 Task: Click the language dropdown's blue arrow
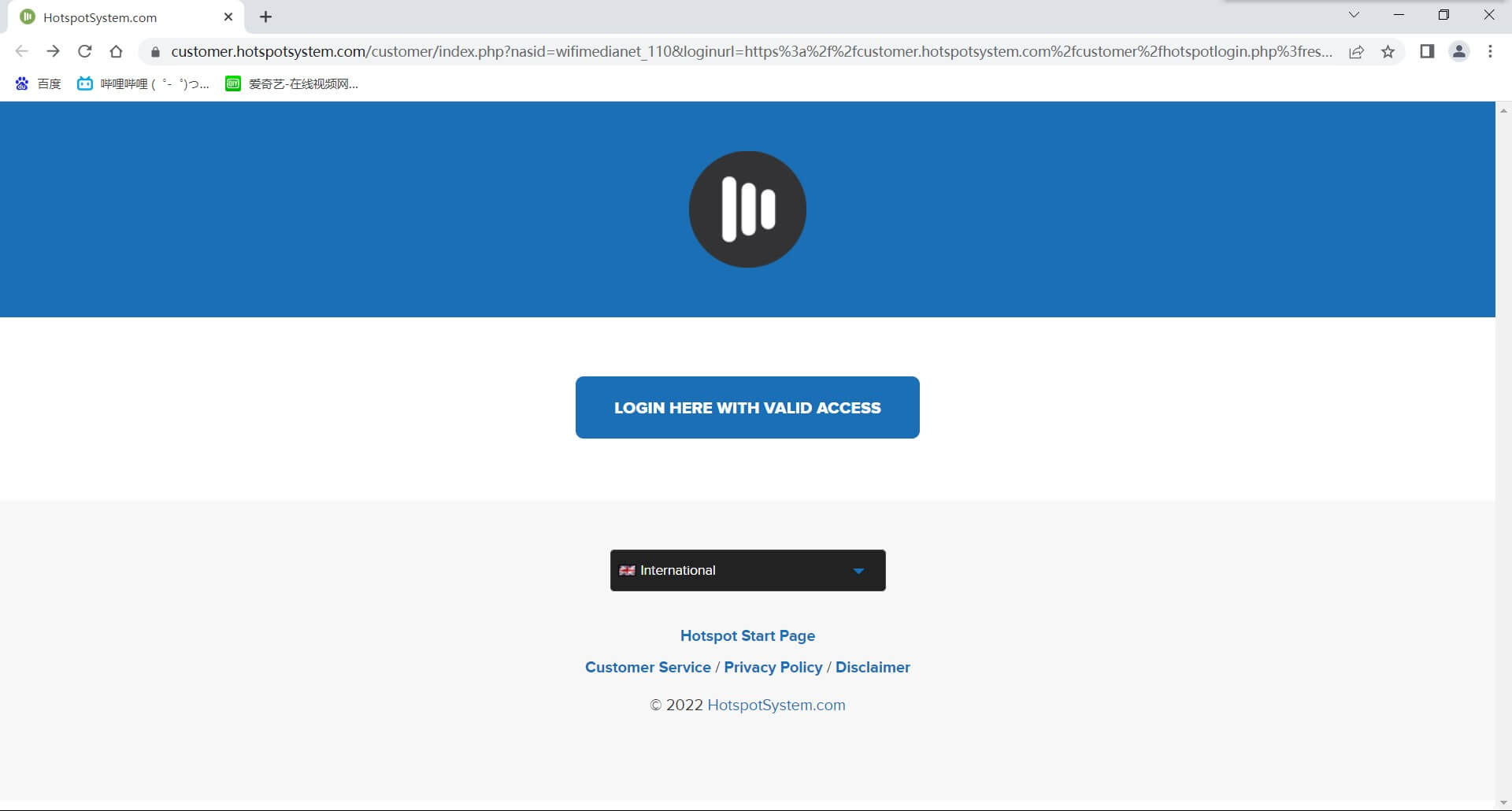pos(858,571)
